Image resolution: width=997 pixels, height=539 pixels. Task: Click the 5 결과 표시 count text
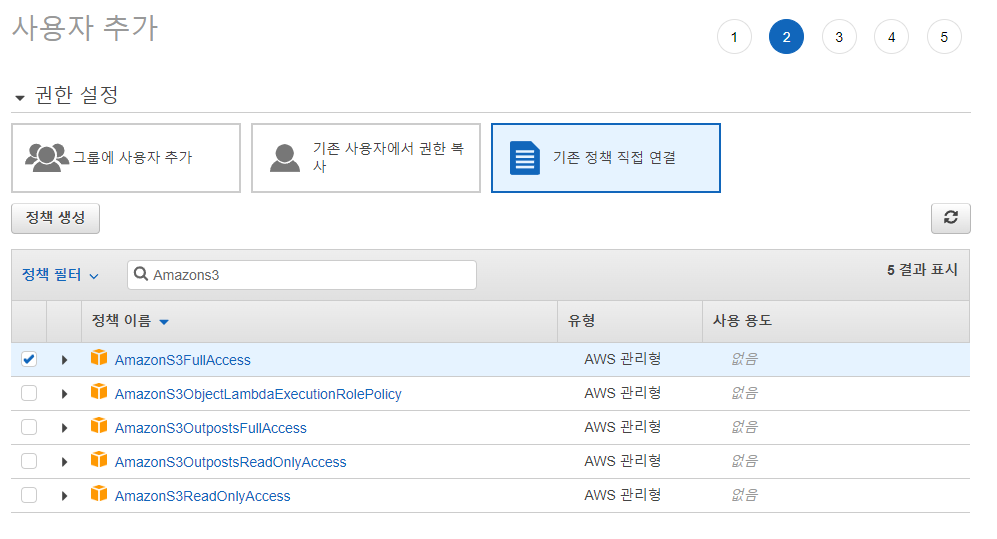tap(922, 270)
